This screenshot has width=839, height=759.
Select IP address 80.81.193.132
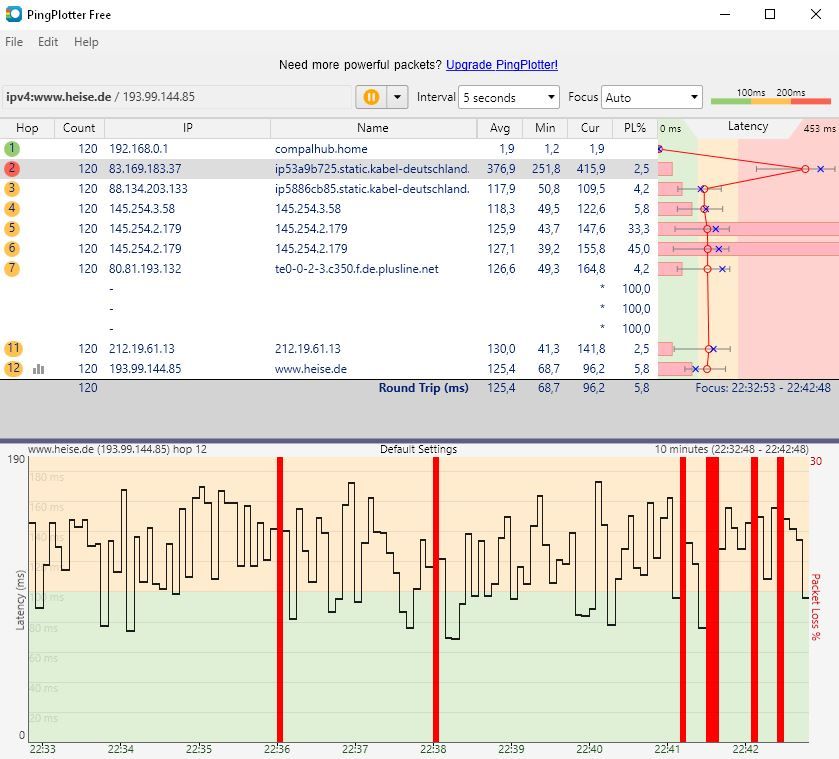click(145, 269)
